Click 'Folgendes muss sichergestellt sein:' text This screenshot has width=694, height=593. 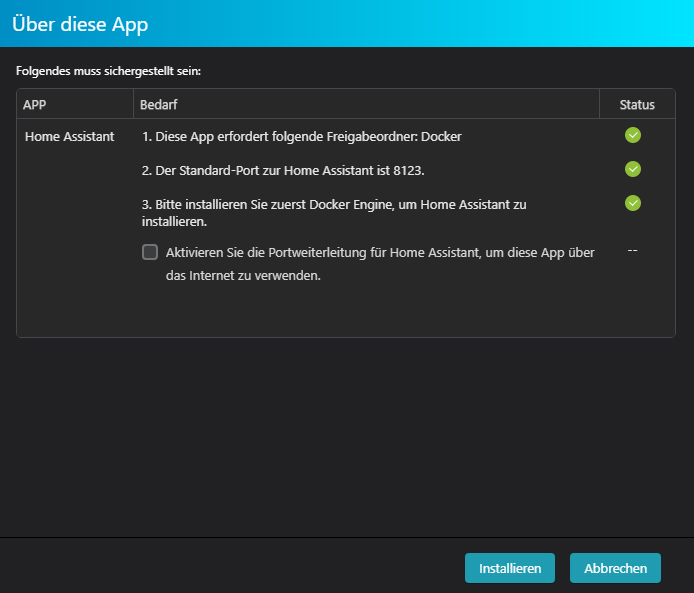108,71
